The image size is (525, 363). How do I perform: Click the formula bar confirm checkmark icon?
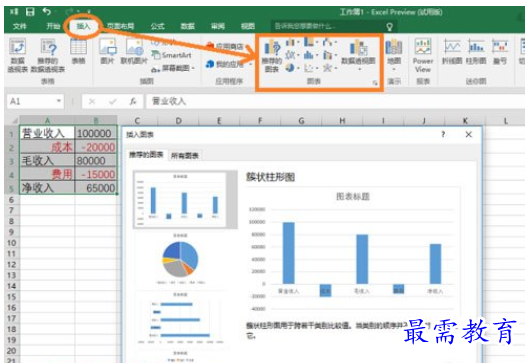tap(112, 101)
